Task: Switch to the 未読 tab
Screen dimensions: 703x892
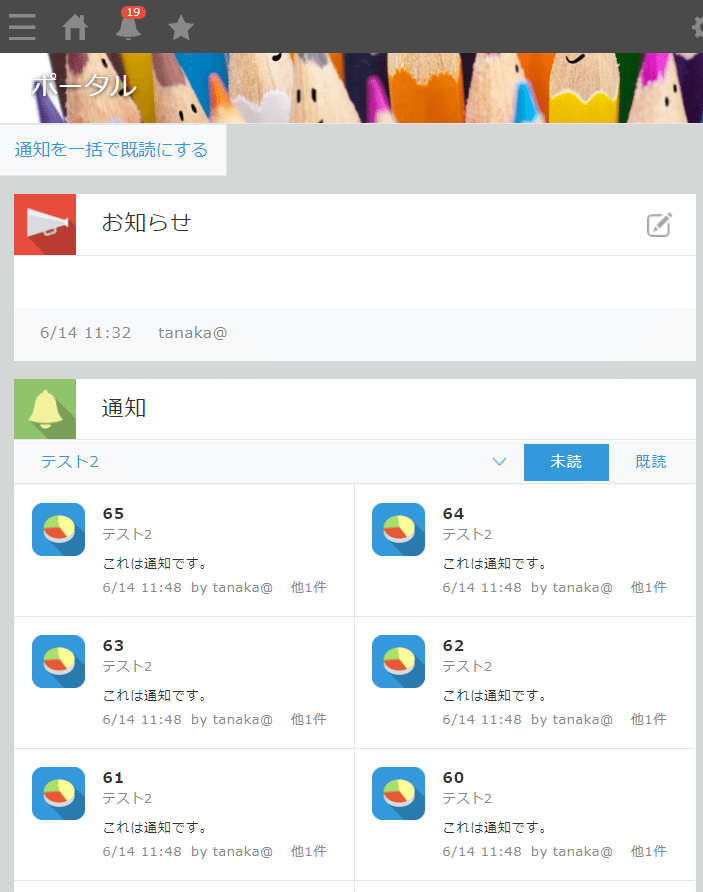Action: [566, 462]
